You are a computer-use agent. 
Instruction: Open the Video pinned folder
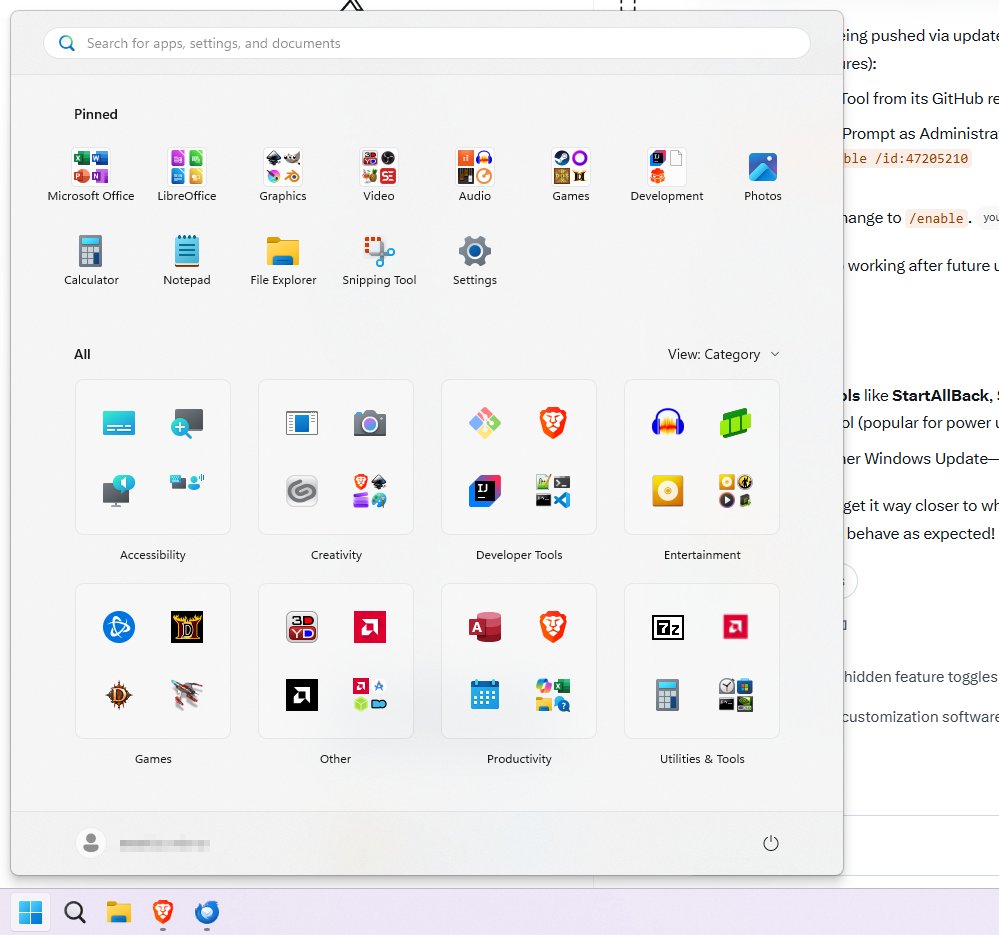379,175
